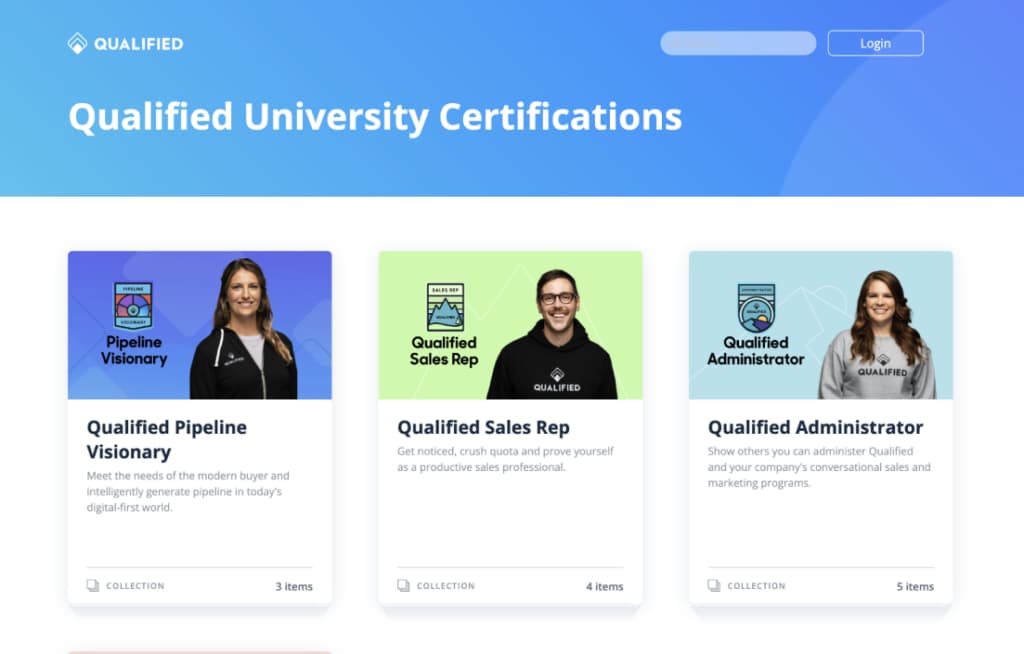Image resolution: width=1024 pixels, height=654 pixels.
Task: Open the Qualified Sales Rep title link
Action: coord(483,428)
